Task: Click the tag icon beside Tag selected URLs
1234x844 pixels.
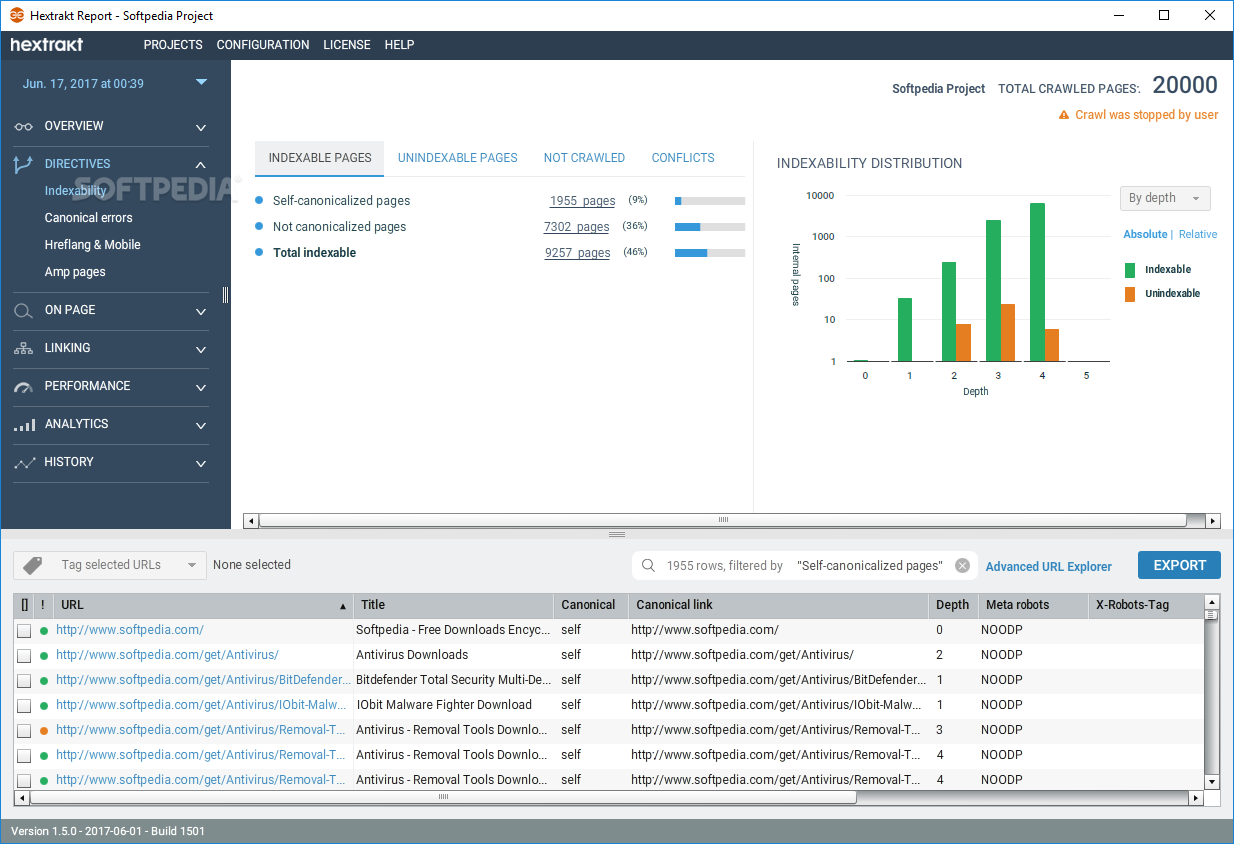Action: click(33, 565)
